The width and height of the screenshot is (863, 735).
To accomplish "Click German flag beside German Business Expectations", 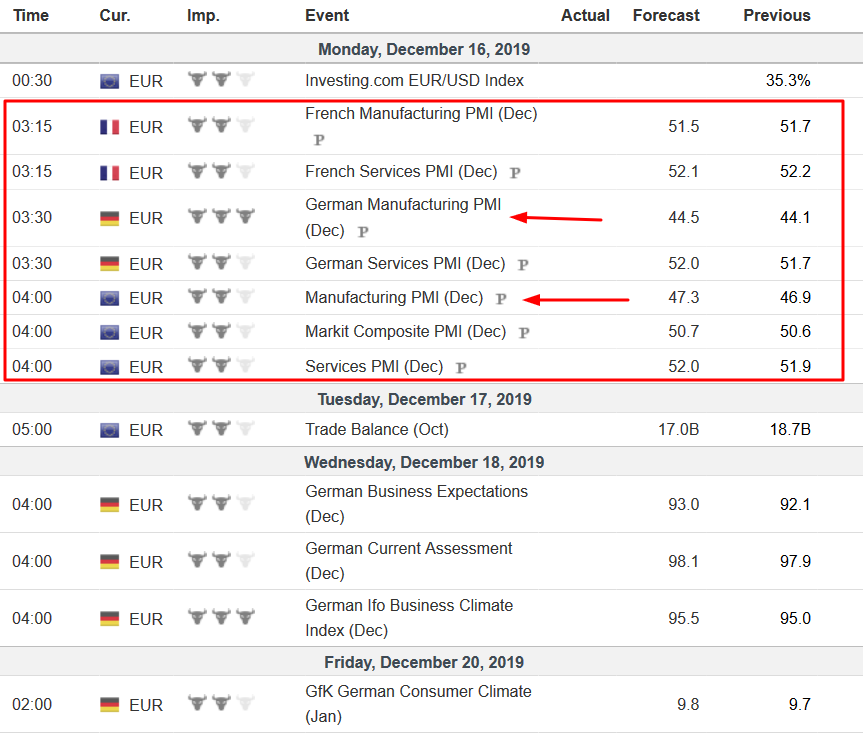I will click(110, 505).
